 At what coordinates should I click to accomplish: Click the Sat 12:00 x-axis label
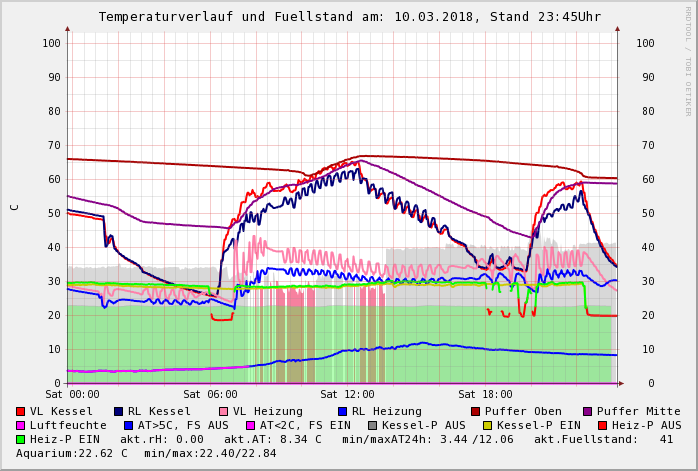click(346, 394)
